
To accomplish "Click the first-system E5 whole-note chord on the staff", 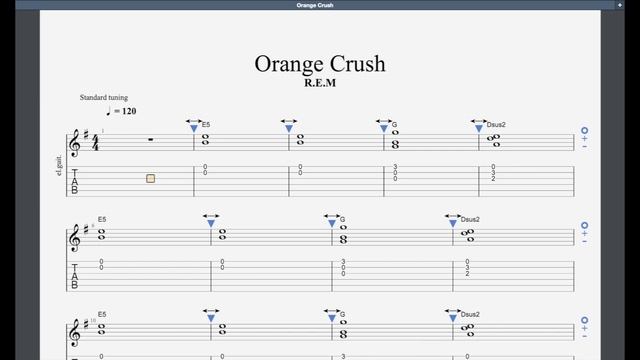I will click(205, 140).
